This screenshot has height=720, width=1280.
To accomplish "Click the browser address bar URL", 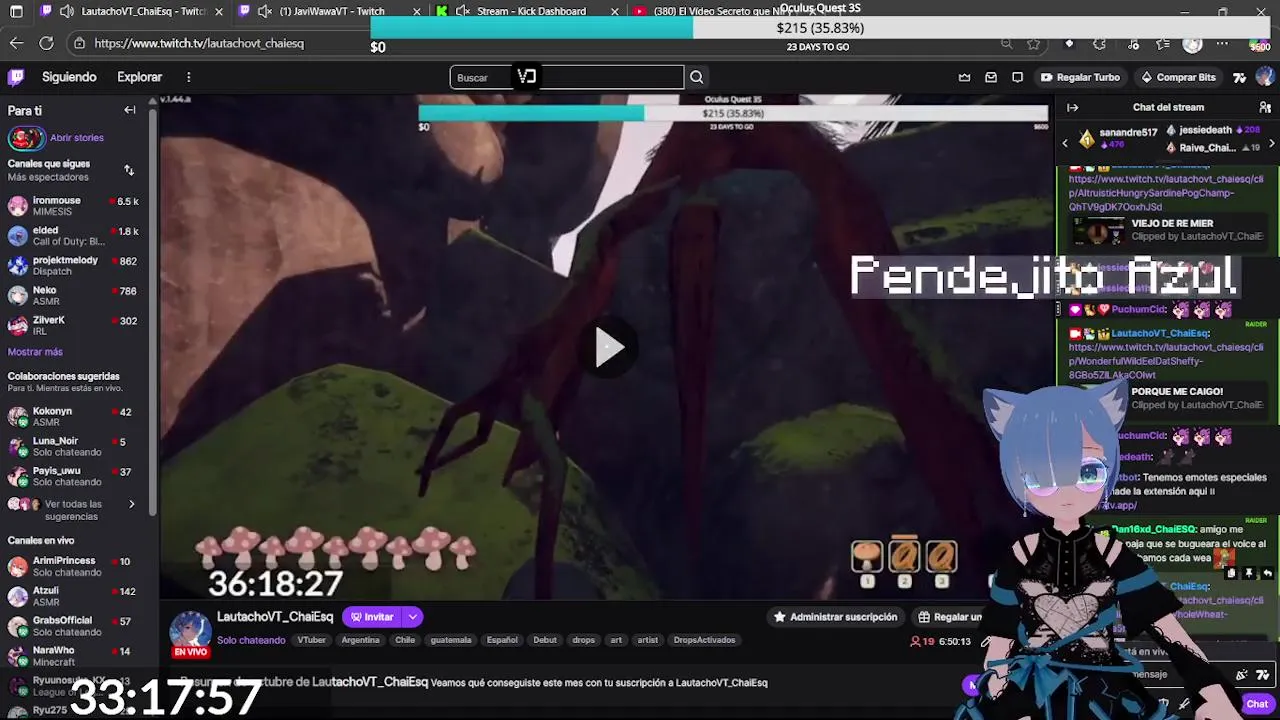I will pos(199,43).
